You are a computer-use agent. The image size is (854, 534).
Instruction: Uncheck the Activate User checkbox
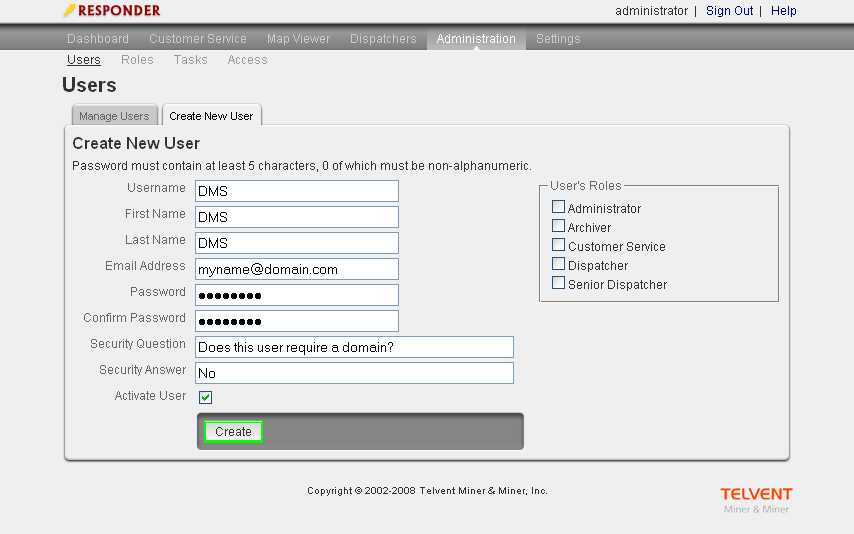[206, 397]
